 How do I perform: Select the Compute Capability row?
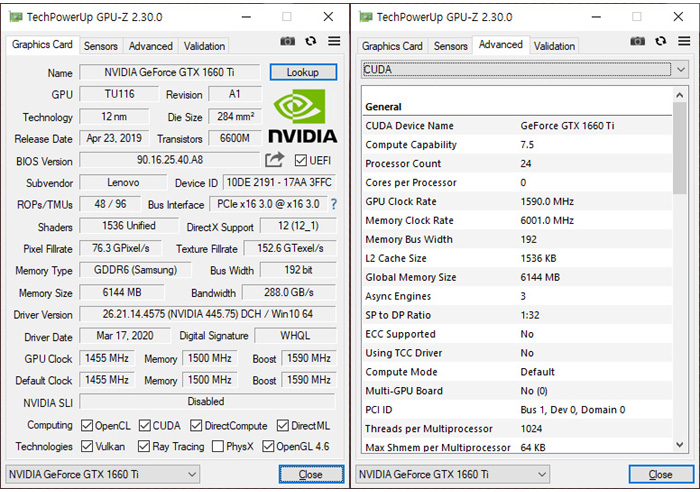point(517,145)
